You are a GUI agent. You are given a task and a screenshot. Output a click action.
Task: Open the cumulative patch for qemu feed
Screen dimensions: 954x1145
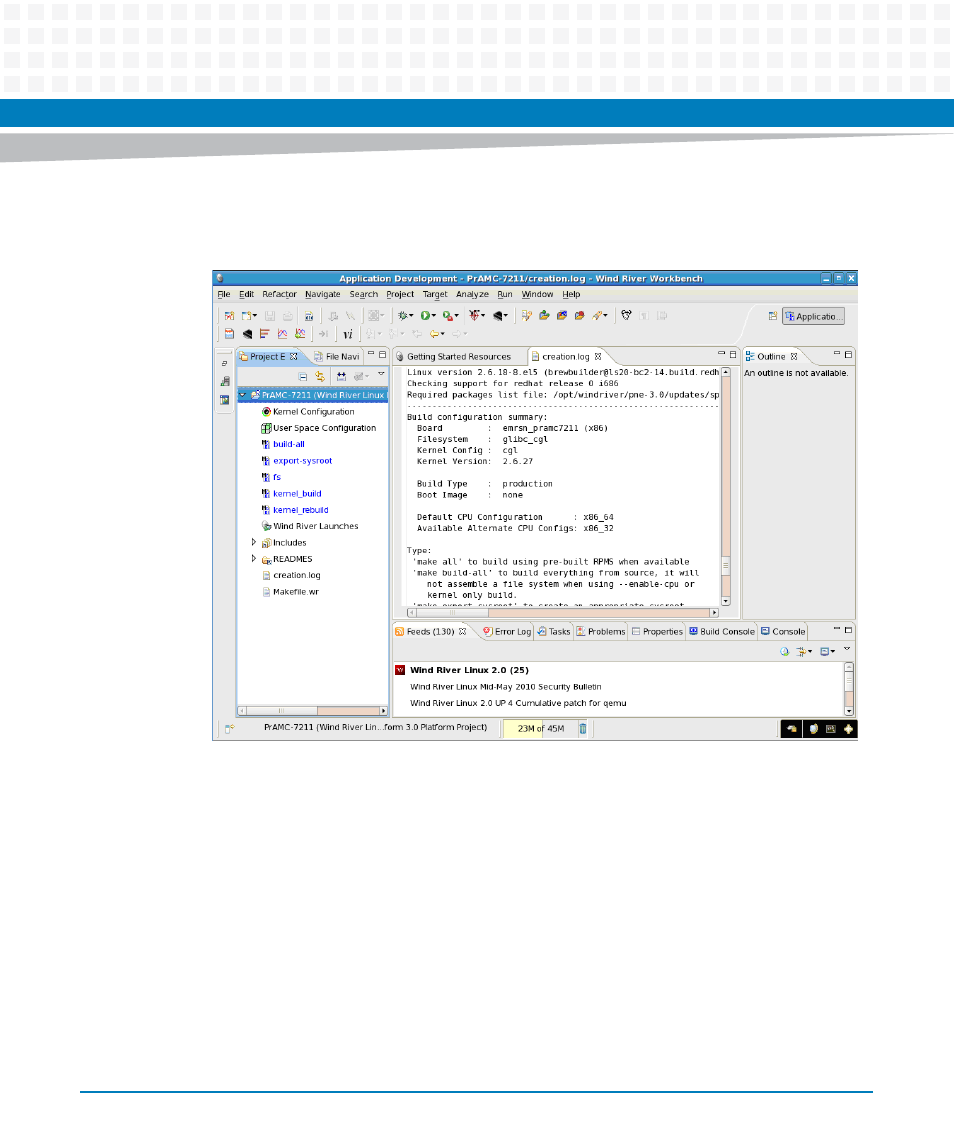[518, 703]
